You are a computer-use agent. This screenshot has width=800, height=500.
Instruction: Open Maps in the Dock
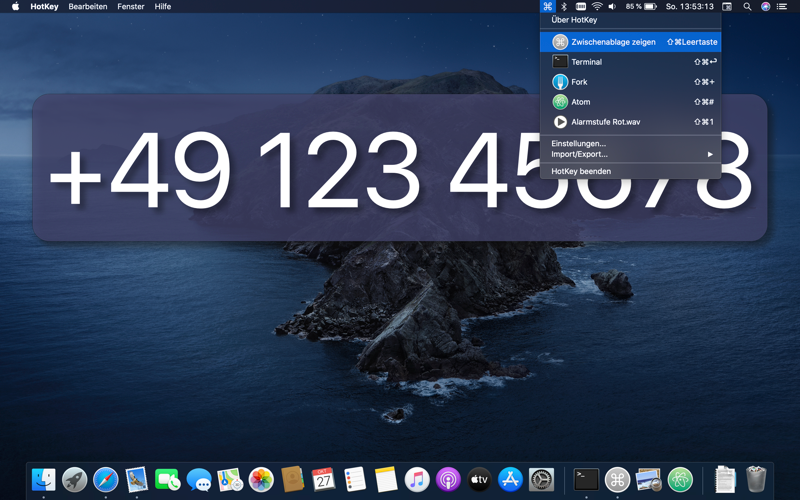coord(230,480)
